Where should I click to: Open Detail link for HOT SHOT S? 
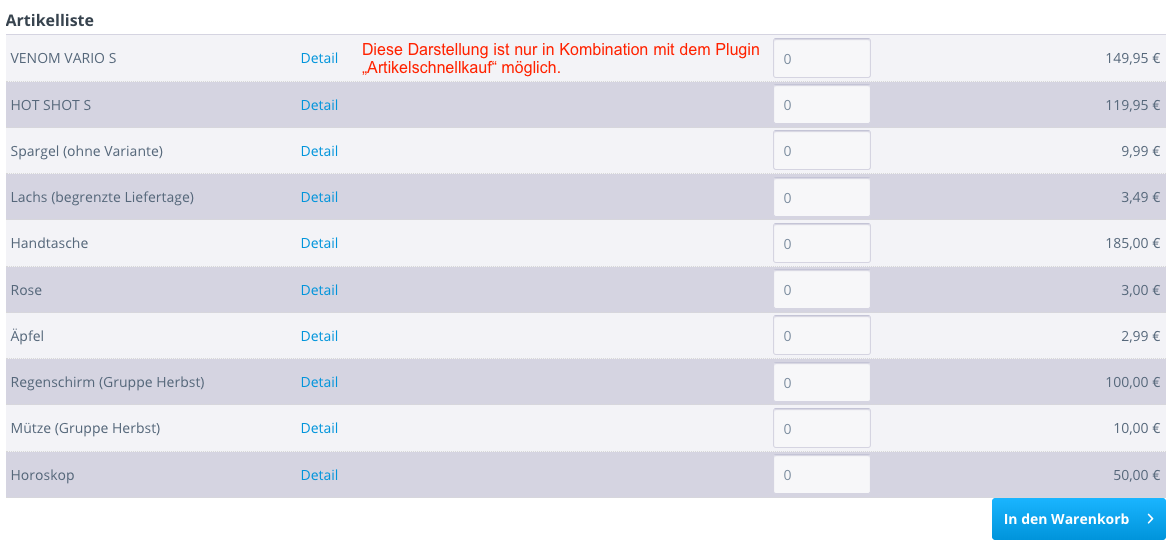pyautogui.click(x=319, y=105)
